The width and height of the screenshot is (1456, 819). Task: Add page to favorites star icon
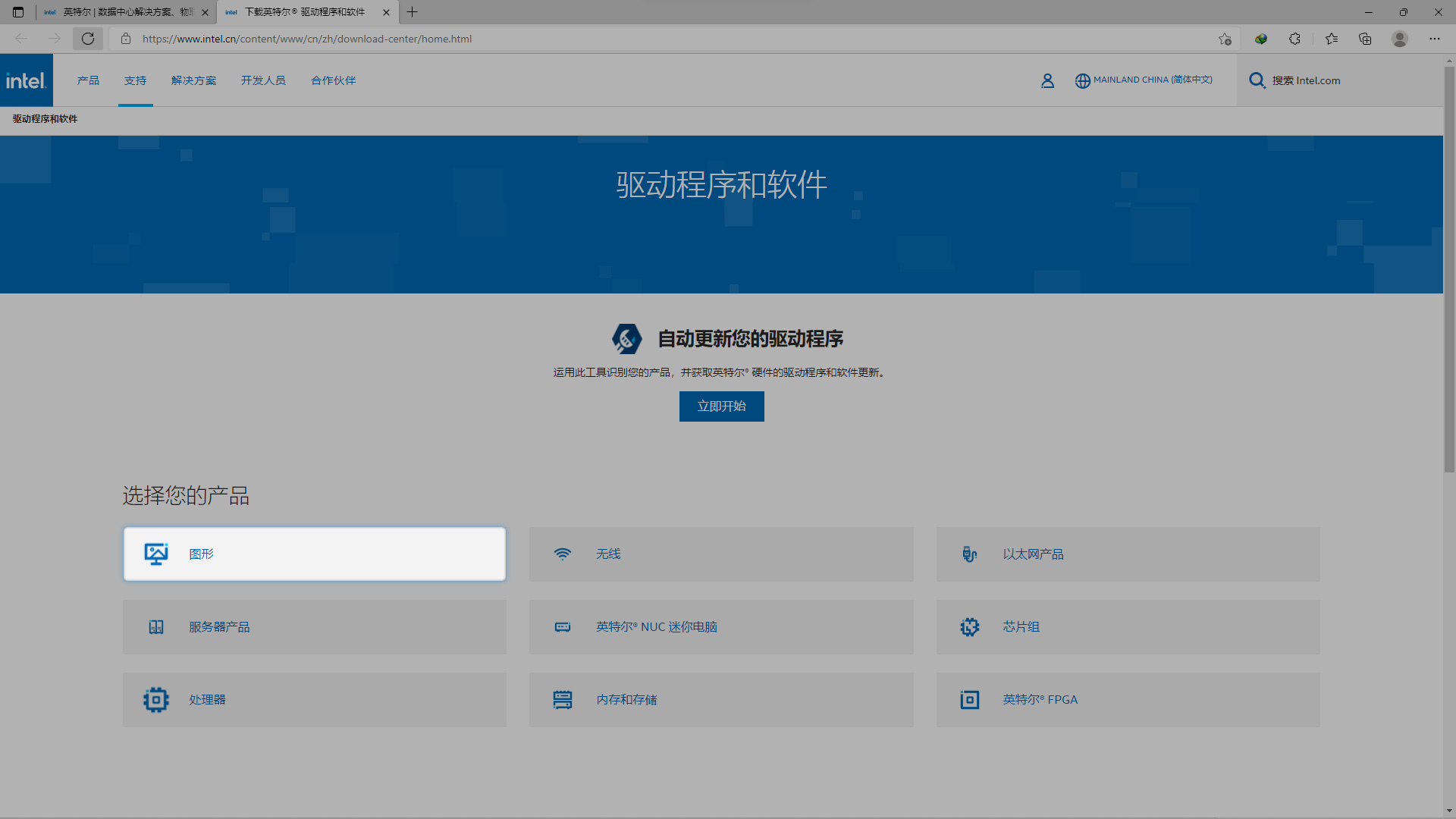point(1225,39)
